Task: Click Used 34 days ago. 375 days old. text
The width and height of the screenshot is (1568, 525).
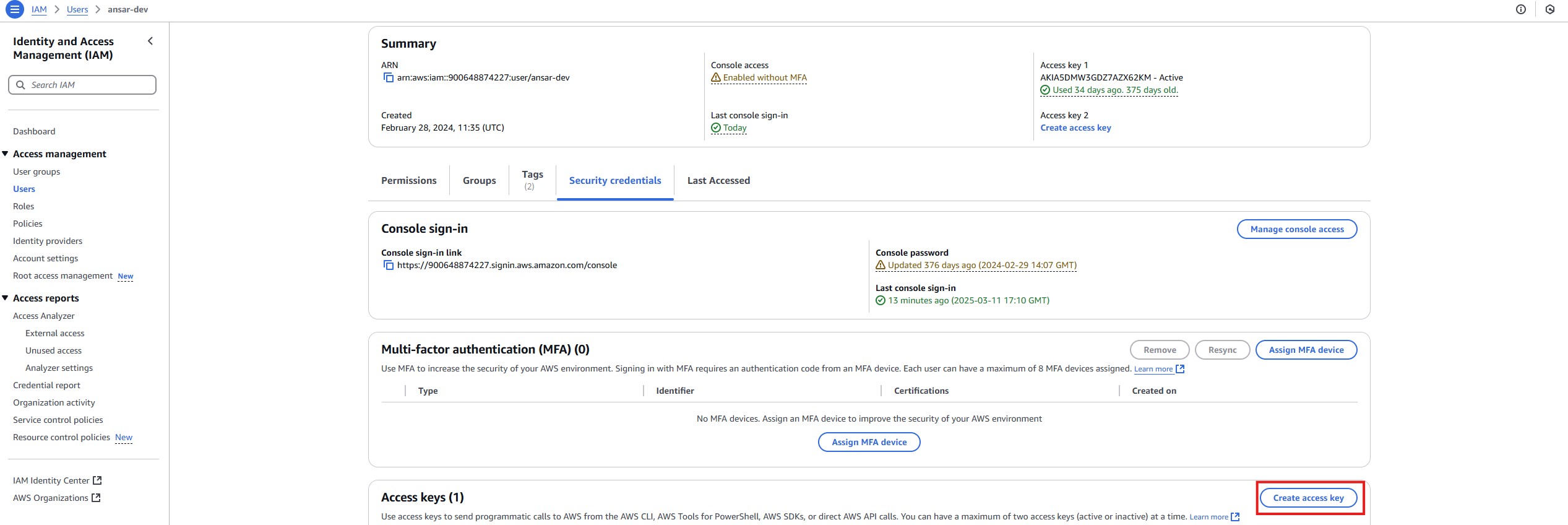Action: pyautogui.click(x=1115, y=90)
